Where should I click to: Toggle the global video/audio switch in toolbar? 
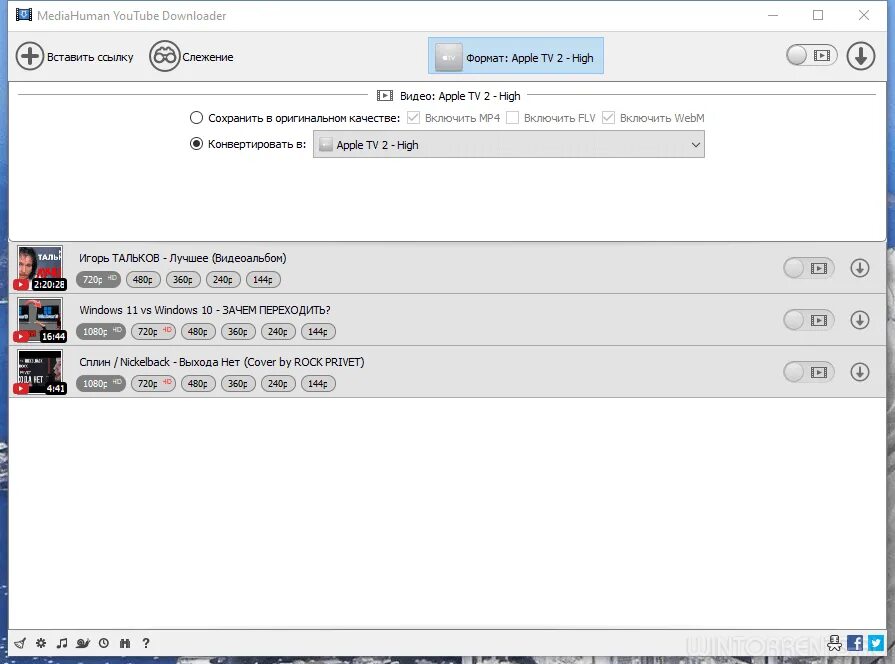point(811,55)
